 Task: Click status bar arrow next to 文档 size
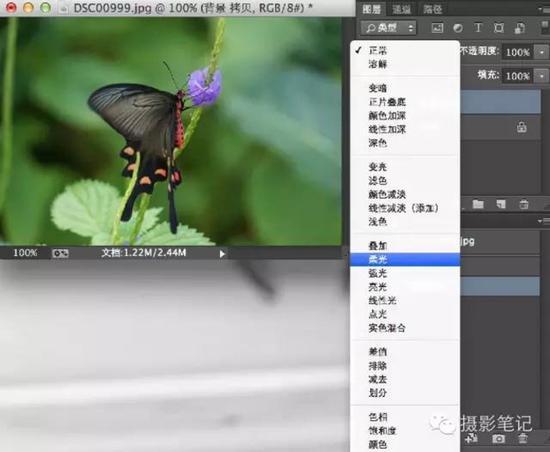click(x=222, y=254)
